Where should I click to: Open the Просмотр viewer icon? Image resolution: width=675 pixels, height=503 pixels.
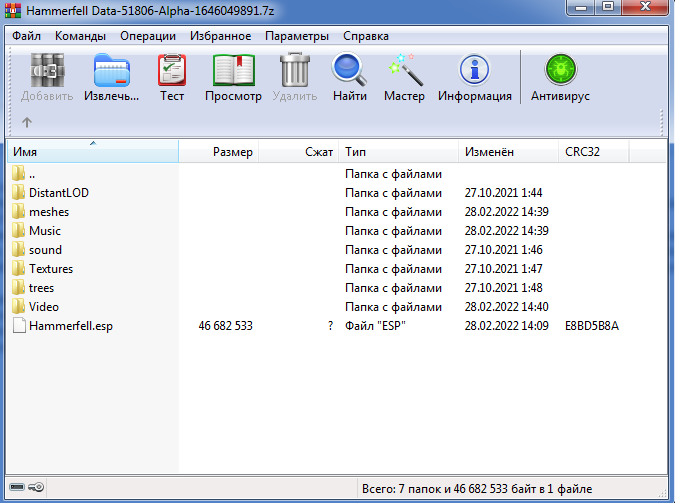point(233,78)
